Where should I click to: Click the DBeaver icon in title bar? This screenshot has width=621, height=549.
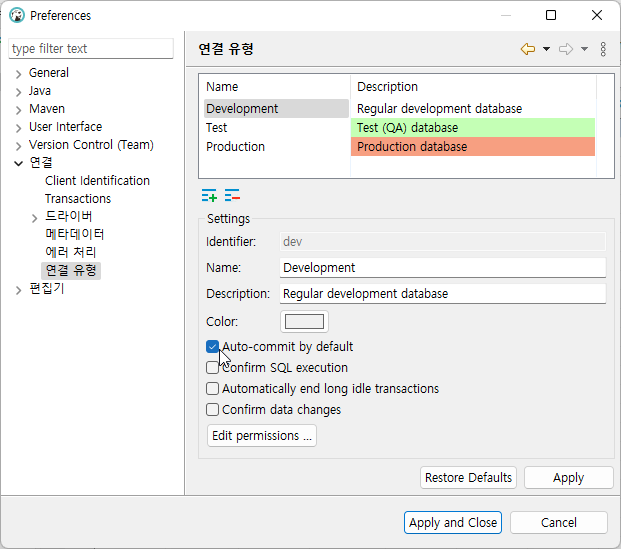[x=17, y=15]
